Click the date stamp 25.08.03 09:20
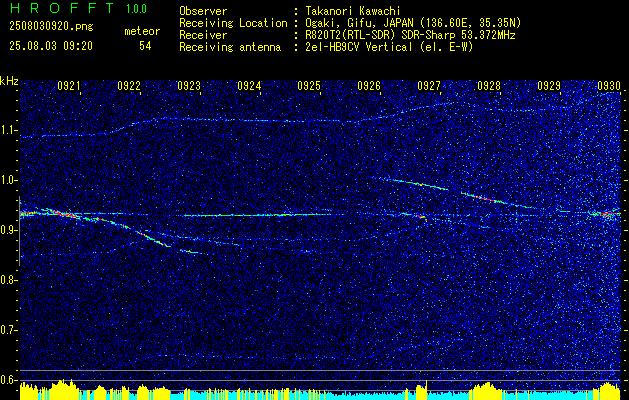 [51, 46]
